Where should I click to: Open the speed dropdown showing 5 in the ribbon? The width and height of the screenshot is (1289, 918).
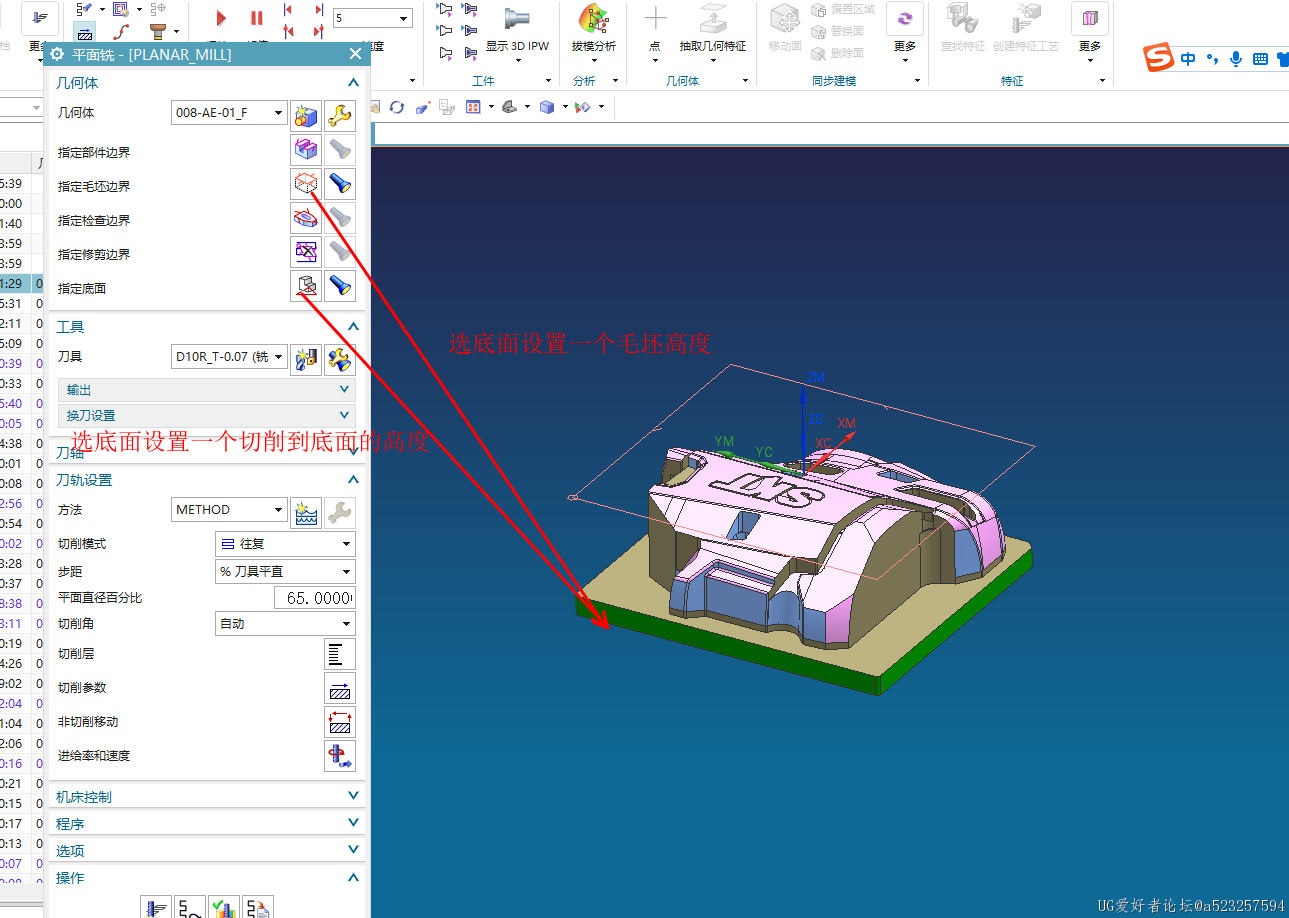[x=373, y=18]
